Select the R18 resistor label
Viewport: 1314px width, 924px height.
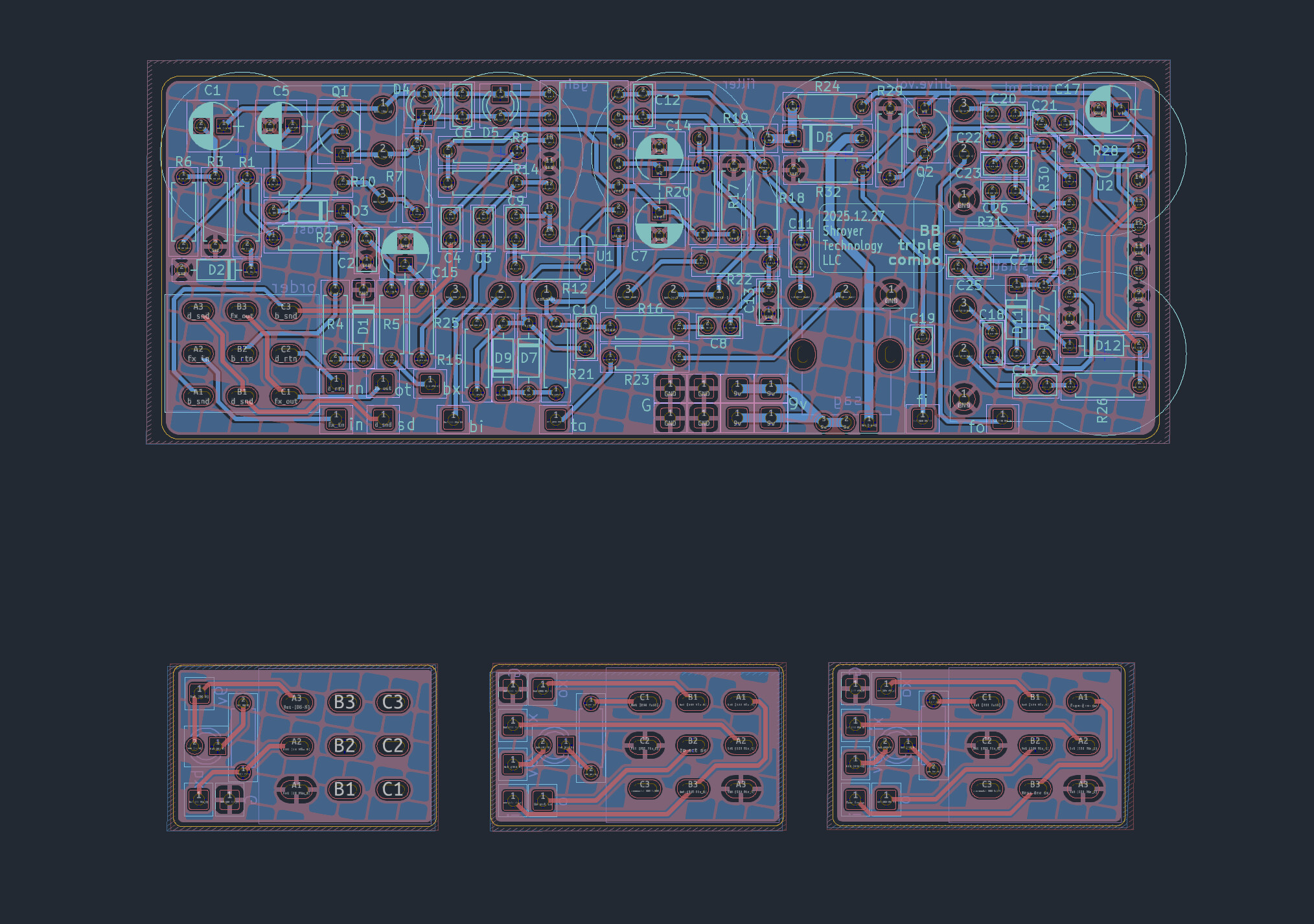coord(791,198)
